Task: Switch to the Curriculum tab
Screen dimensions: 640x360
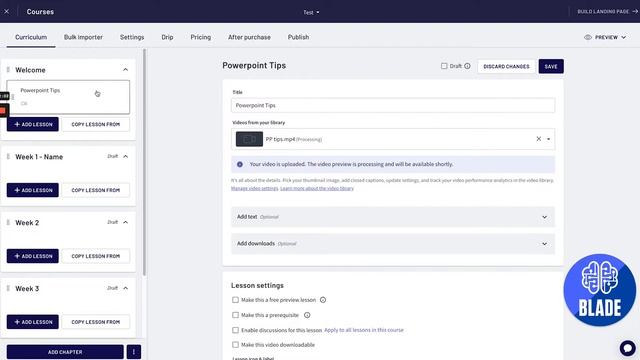Action: [x=31, y=37]
